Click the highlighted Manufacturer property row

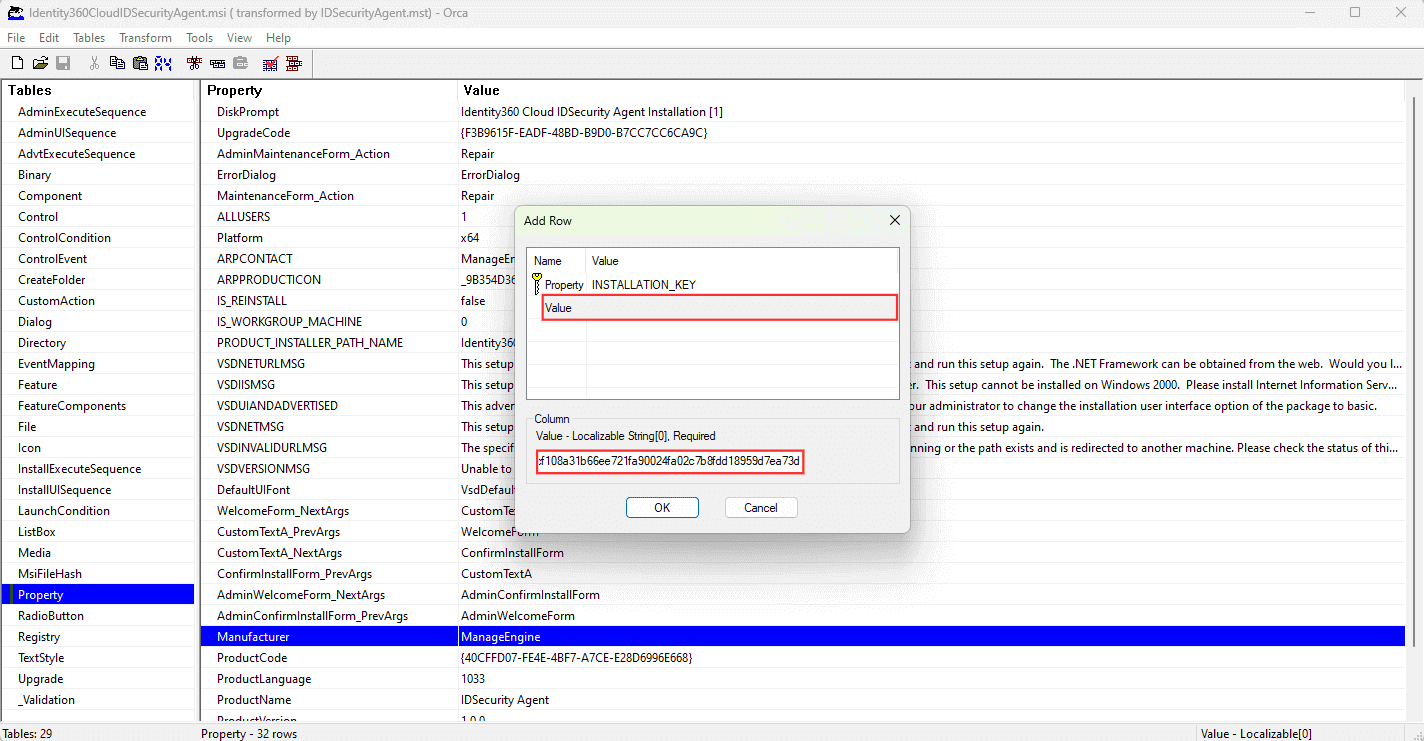tap(803, 637)
